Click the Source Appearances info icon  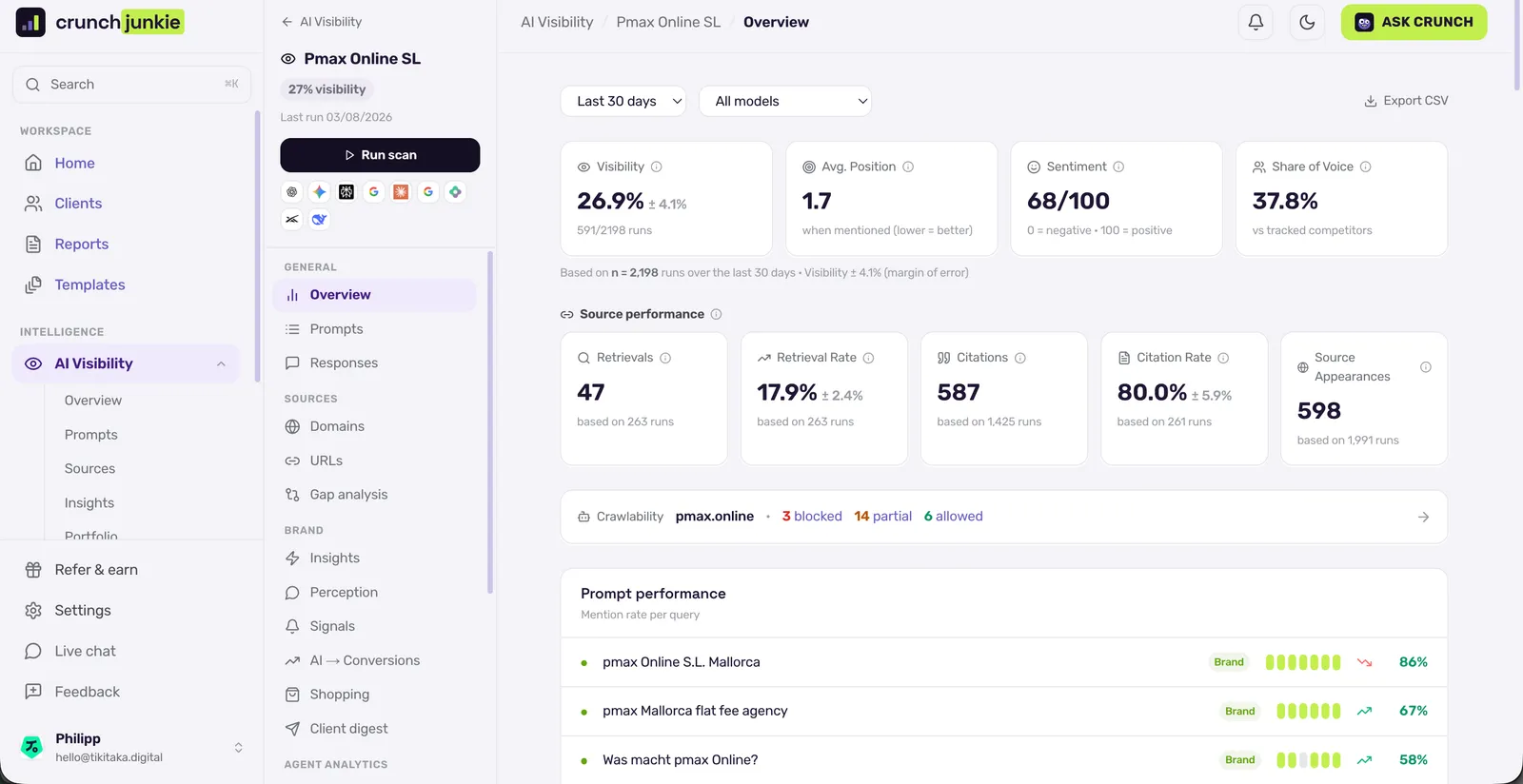tap(1426, 367)
